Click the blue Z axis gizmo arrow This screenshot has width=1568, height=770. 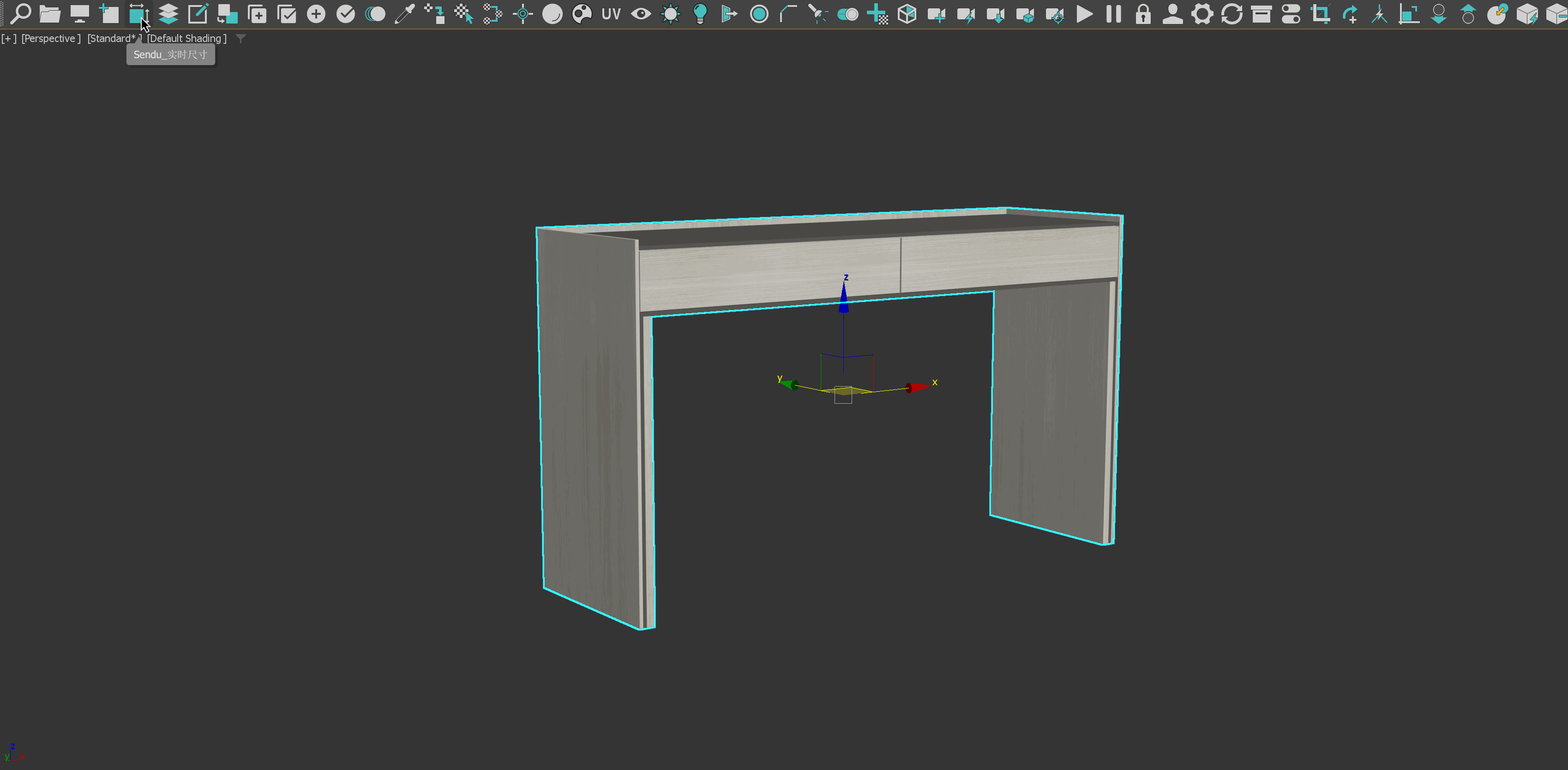(844, 297)
